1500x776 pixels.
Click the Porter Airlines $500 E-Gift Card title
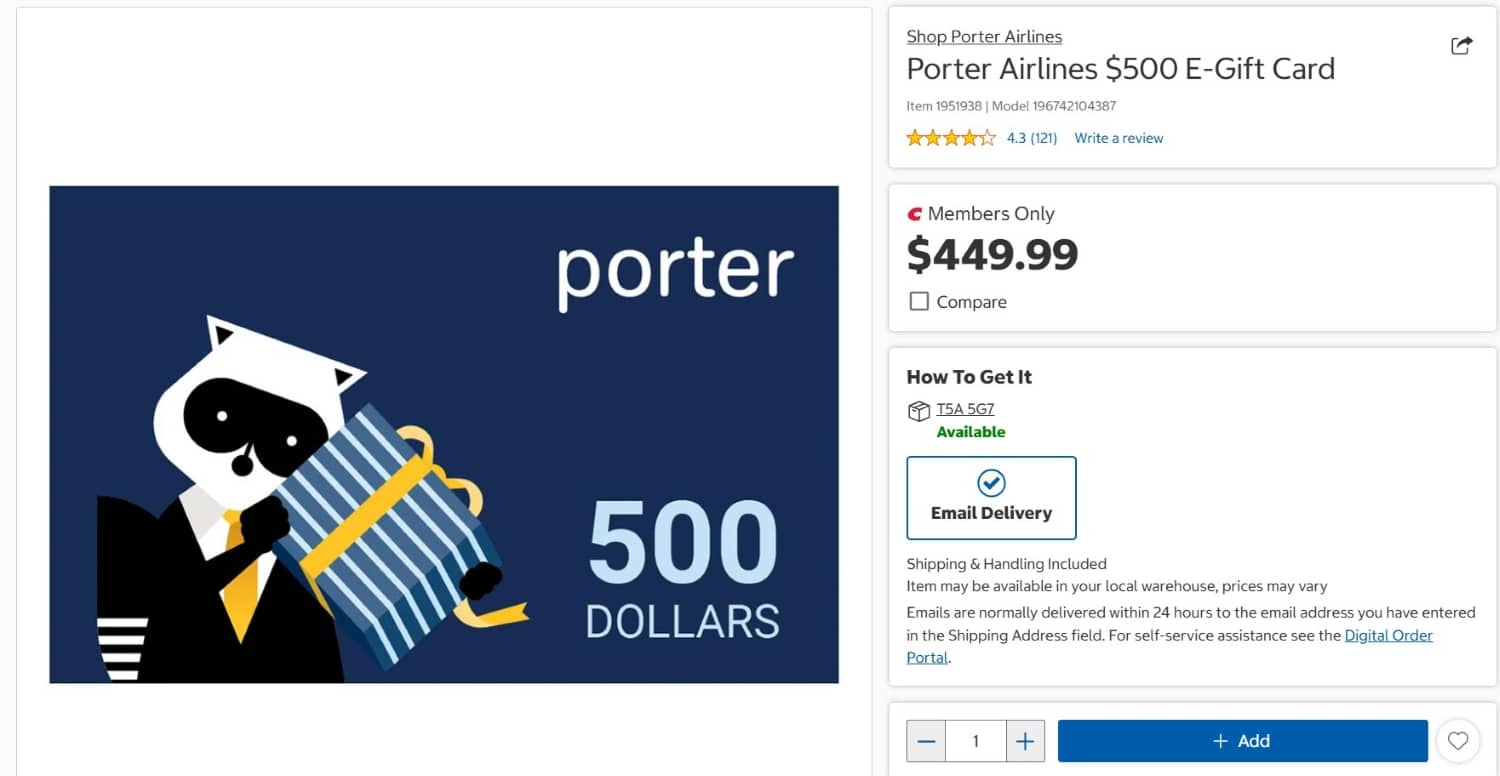(1120, 69)
